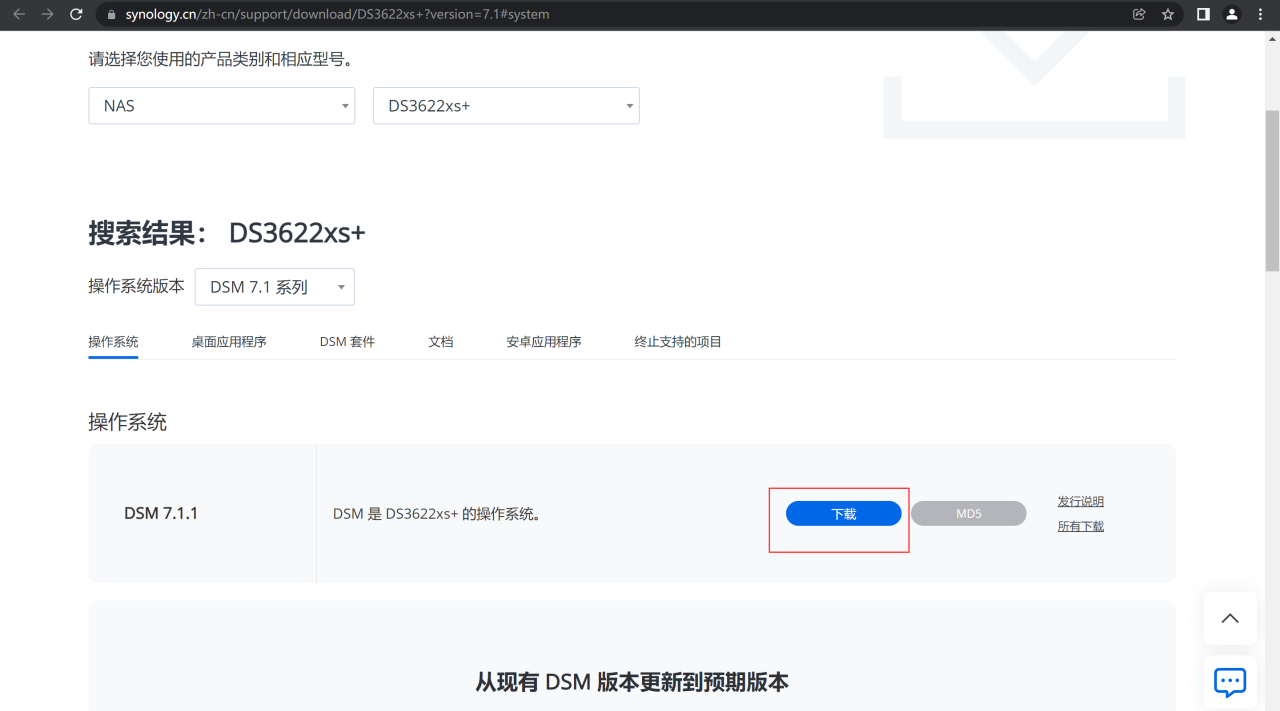Open the Chrome profile avatar
The width and height of the screenshot is (1280, 711).
[x=1232, y=14]
